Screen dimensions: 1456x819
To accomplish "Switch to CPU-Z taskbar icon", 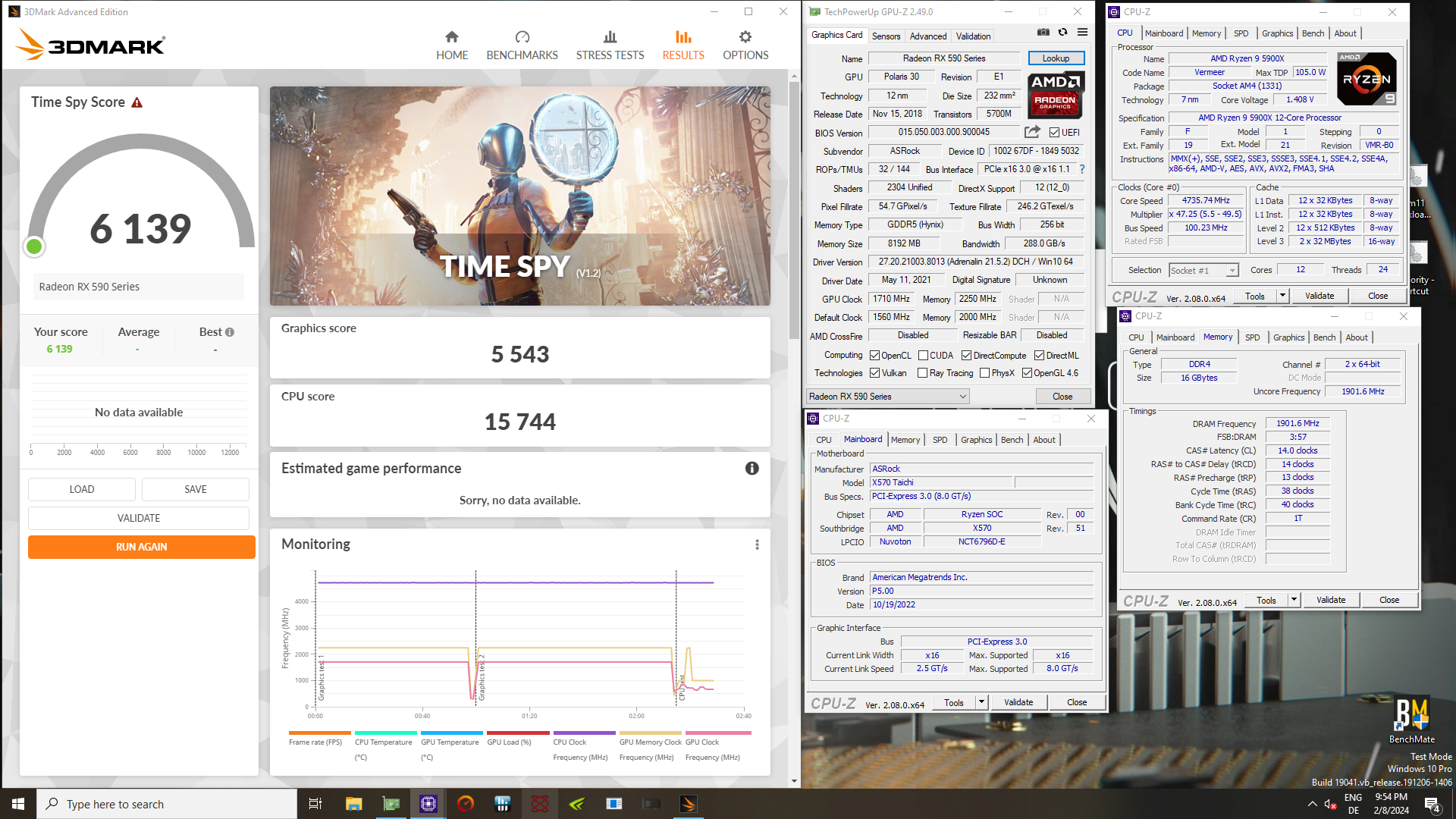I will tap(428, 804).
